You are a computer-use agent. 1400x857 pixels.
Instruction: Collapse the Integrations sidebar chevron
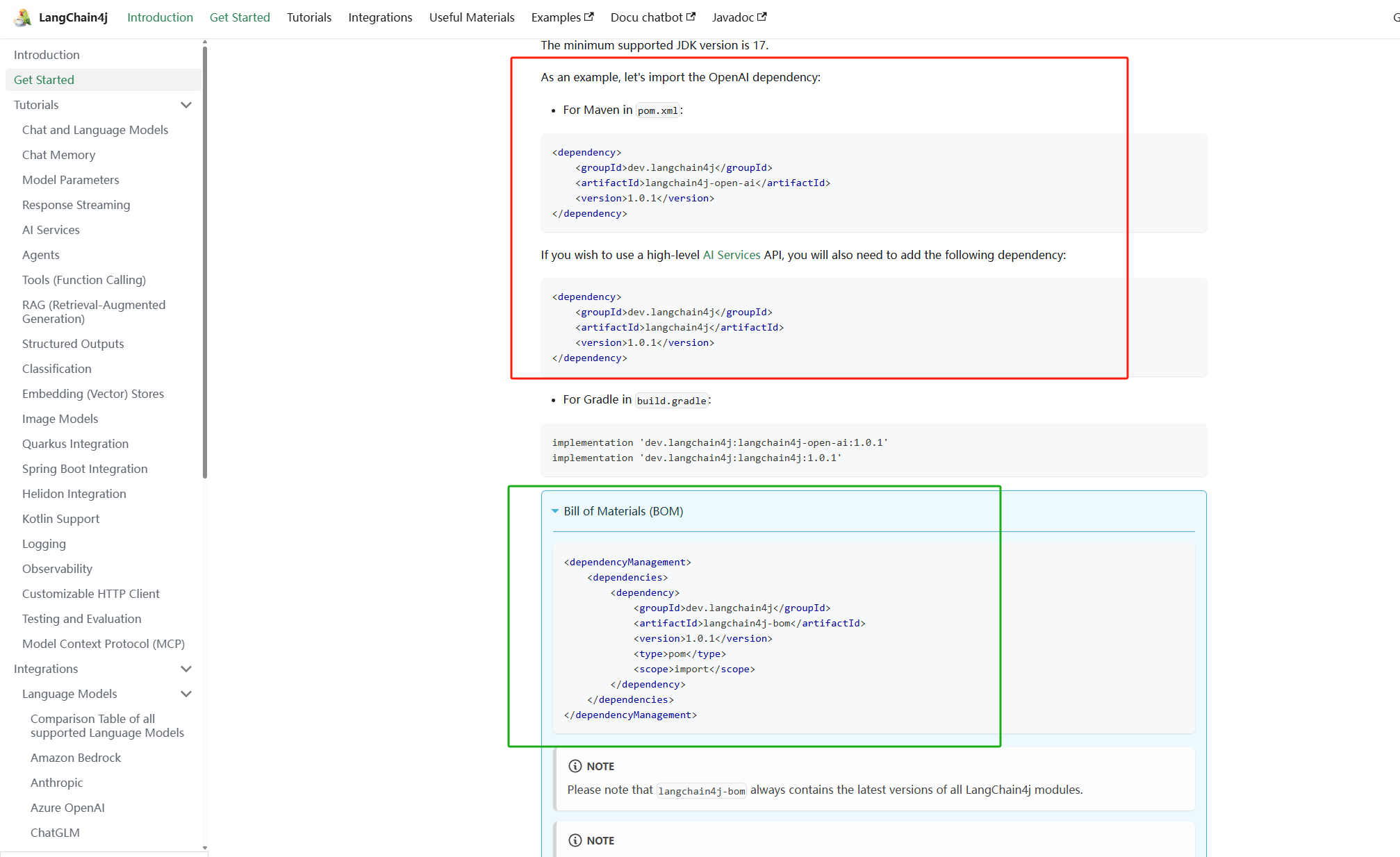coord(186,669)
